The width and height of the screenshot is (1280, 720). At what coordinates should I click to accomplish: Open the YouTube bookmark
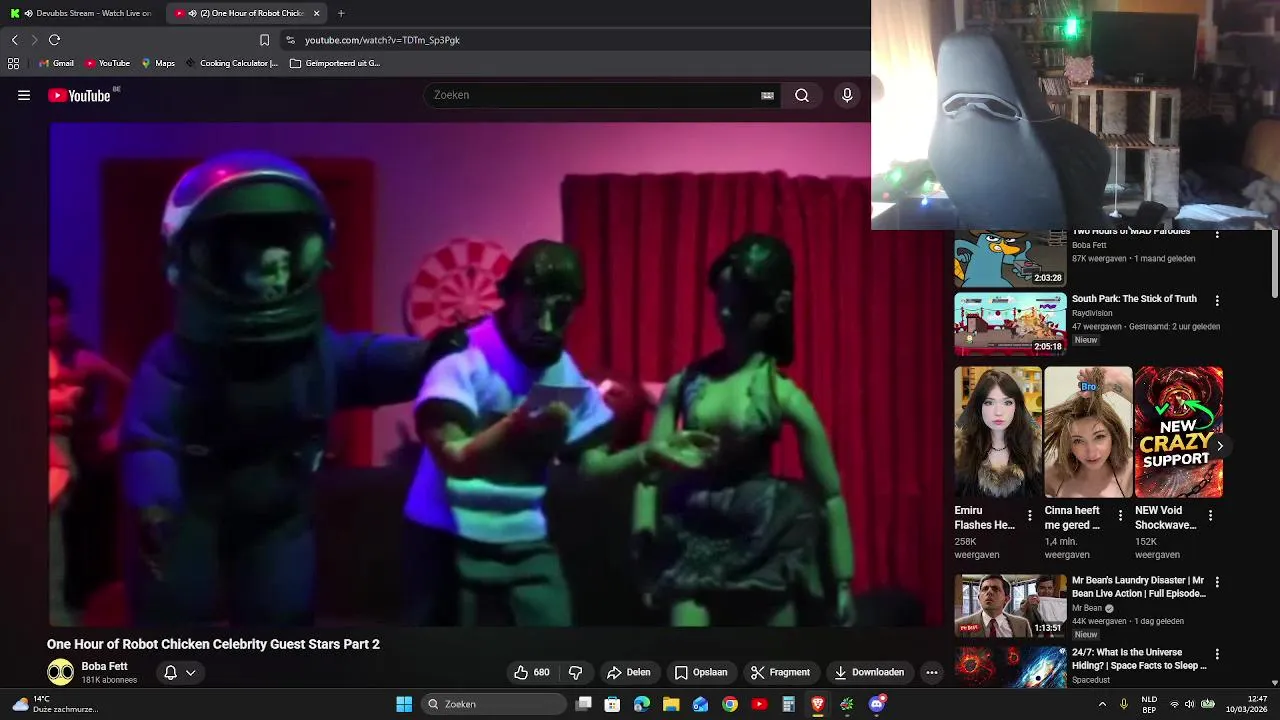click(x=108, y=63)
